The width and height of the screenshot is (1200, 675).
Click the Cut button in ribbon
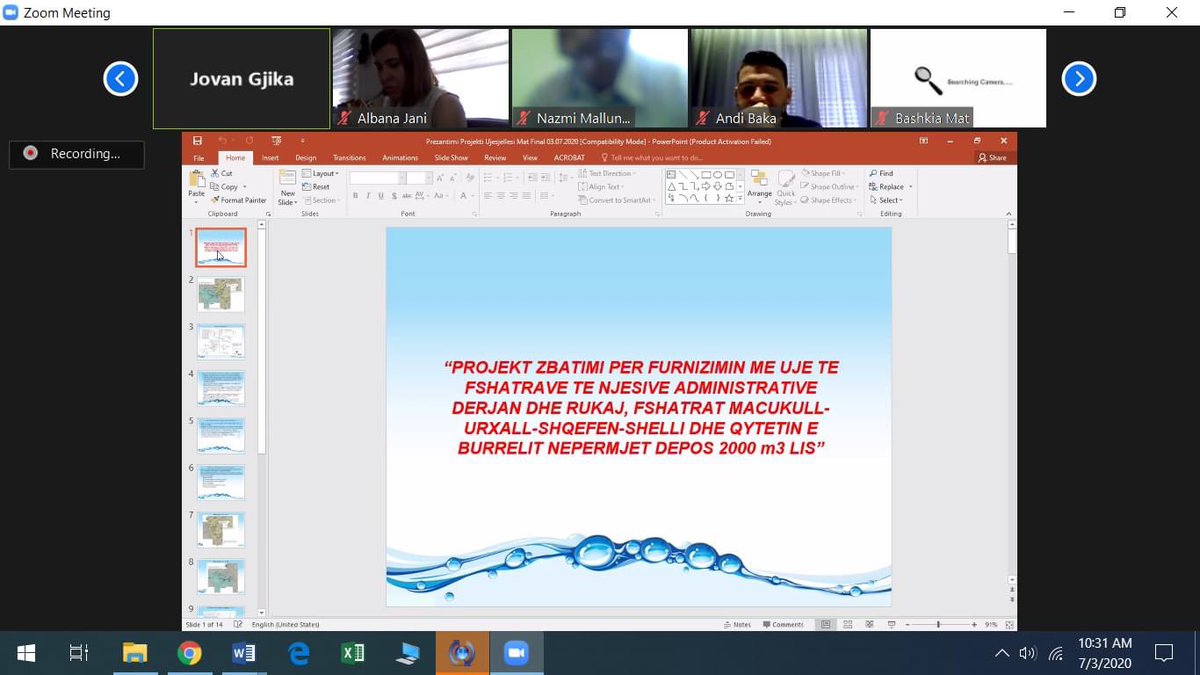pos(222,173)
